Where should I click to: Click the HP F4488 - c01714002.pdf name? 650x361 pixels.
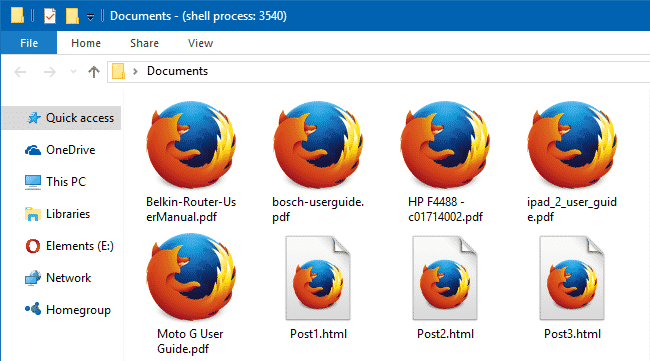[x=445, y=209]
